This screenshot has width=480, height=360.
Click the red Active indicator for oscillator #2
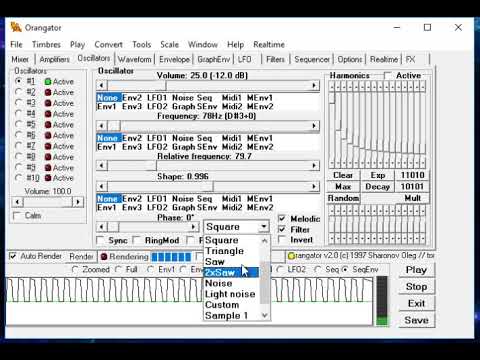coord(48,92)
